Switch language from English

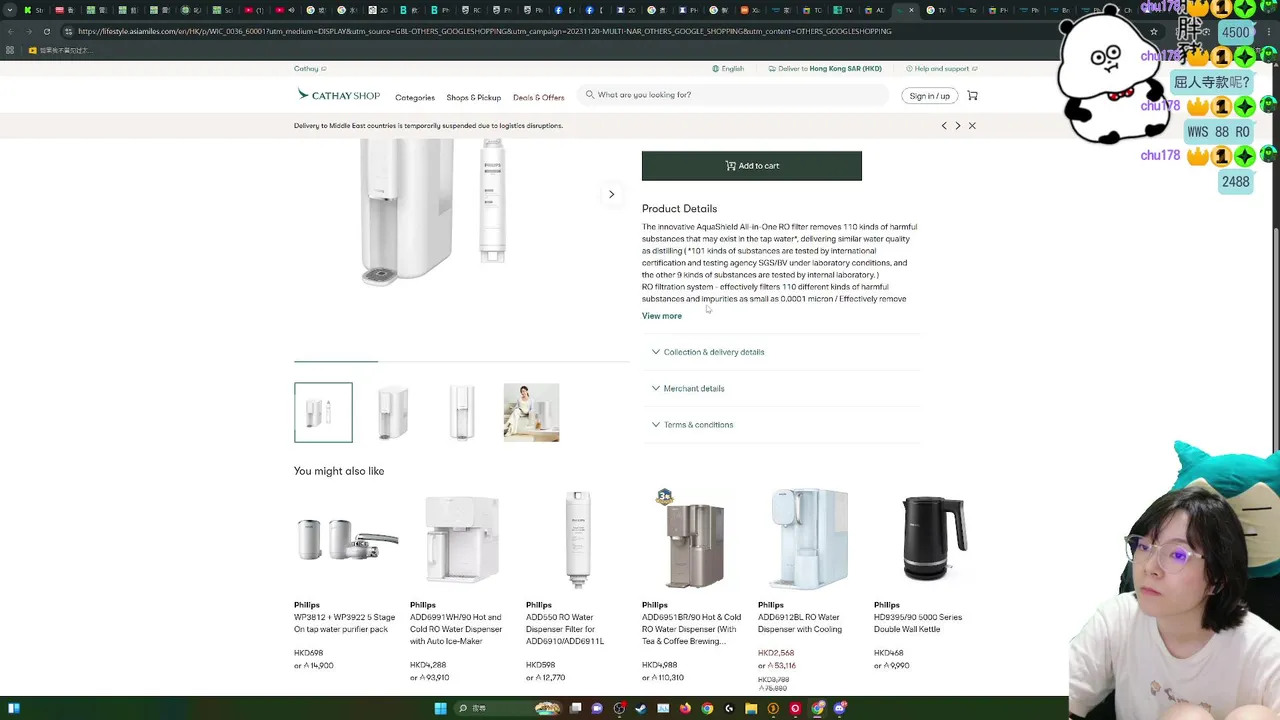(728, 69)
